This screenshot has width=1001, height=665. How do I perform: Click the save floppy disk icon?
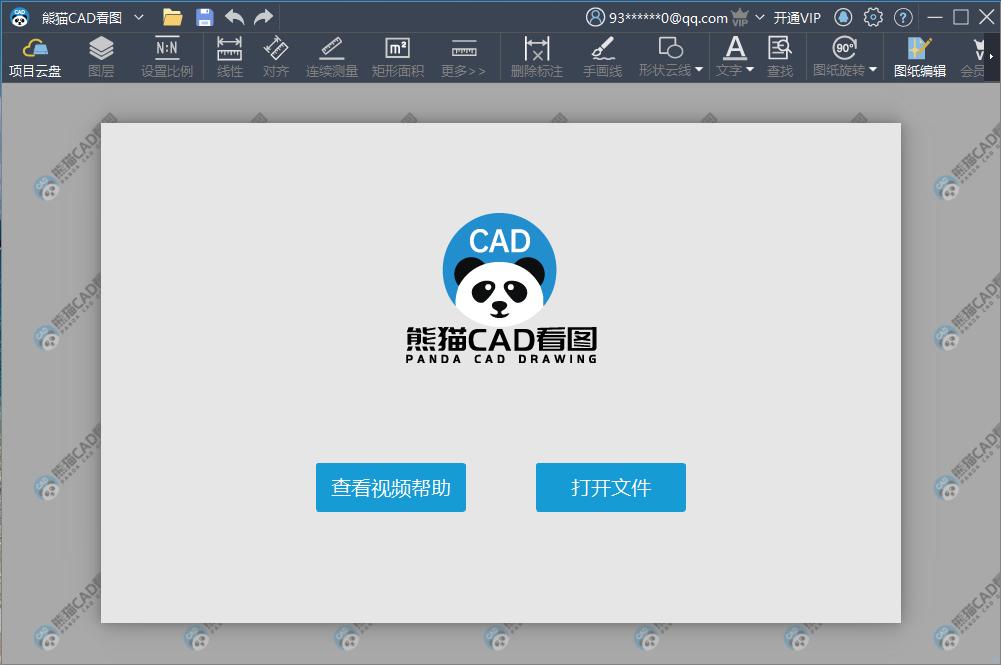tap(204, 17)
